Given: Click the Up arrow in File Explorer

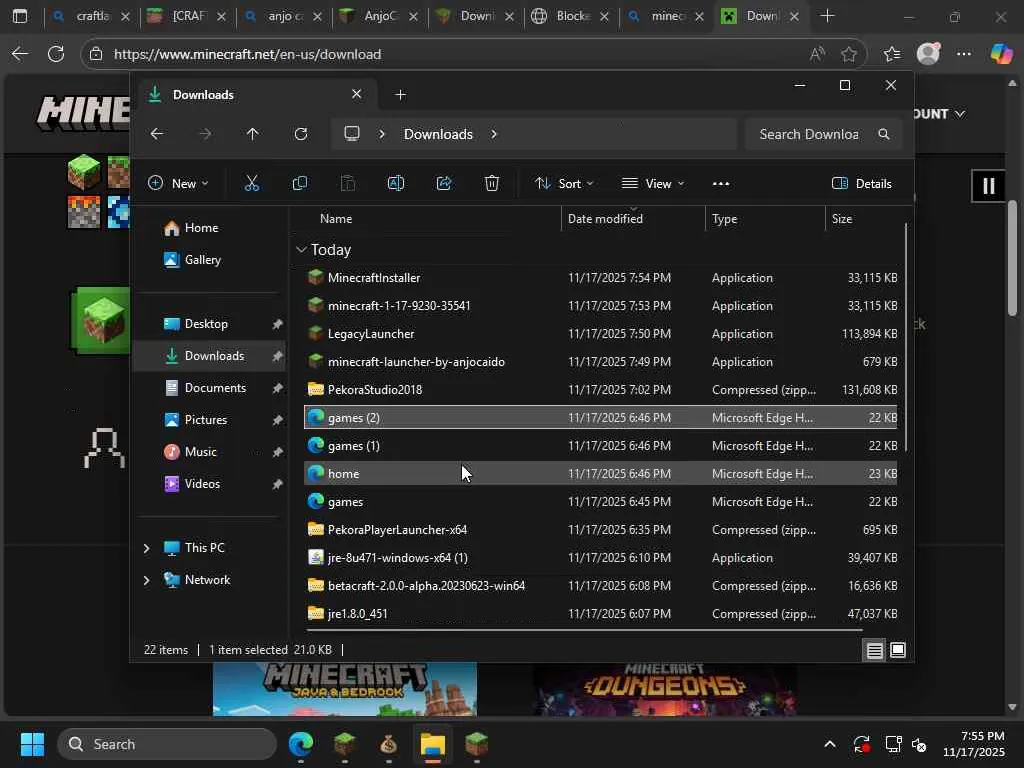Looking at the screenshot, I should [253, 134].
